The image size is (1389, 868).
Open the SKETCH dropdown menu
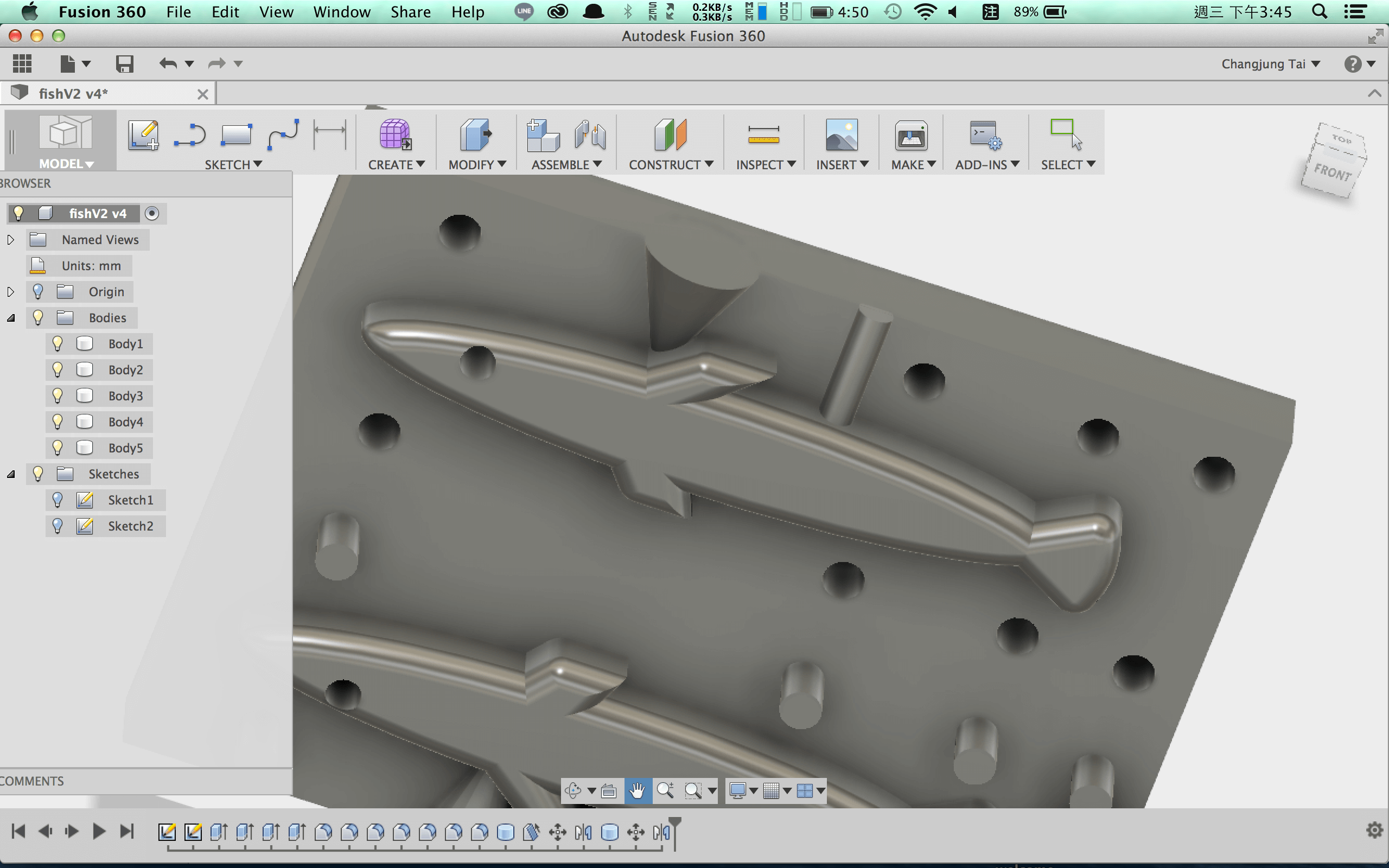point(233,165)
